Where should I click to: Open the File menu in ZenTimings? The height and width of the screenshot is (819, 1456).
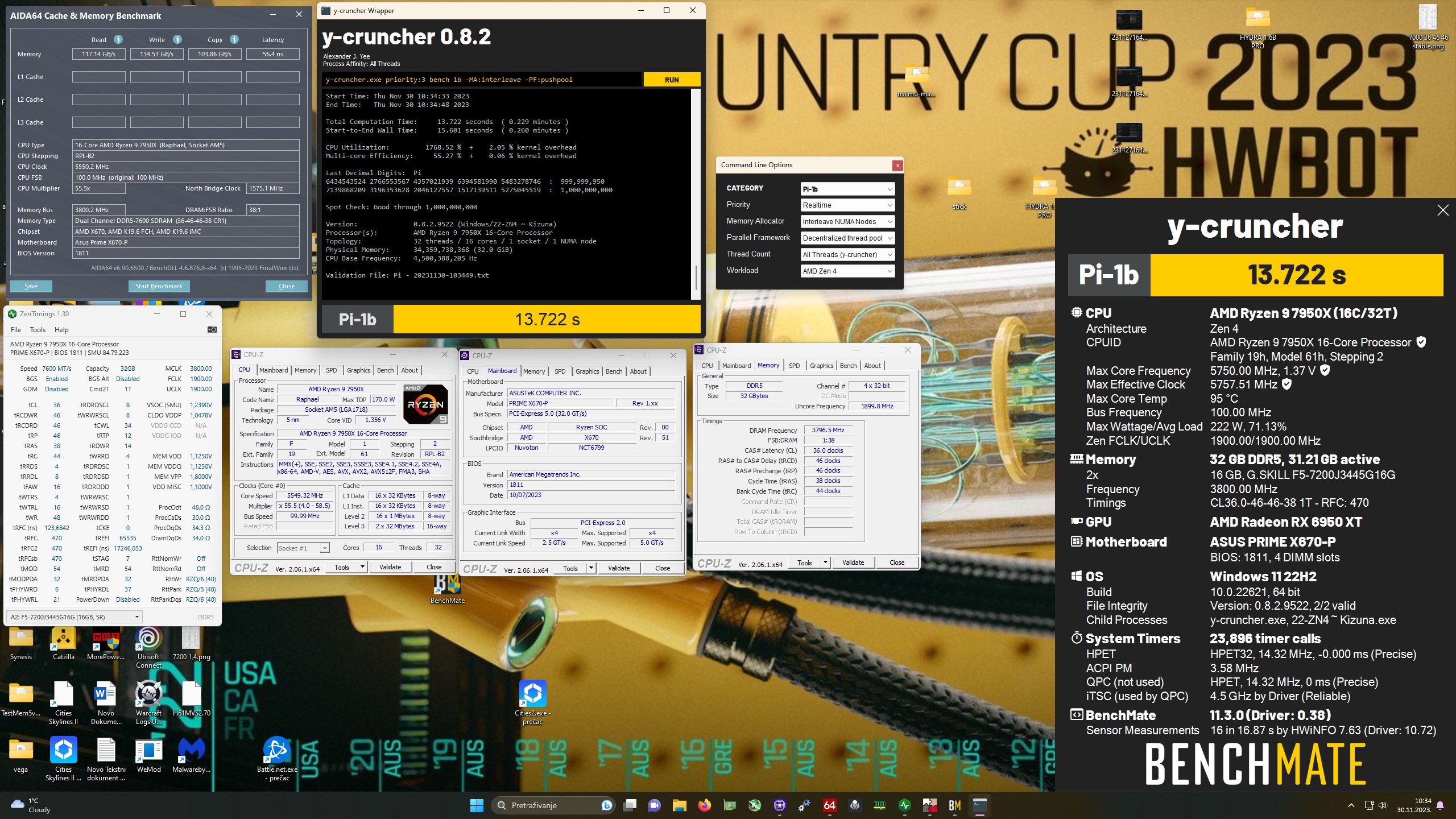16,330
